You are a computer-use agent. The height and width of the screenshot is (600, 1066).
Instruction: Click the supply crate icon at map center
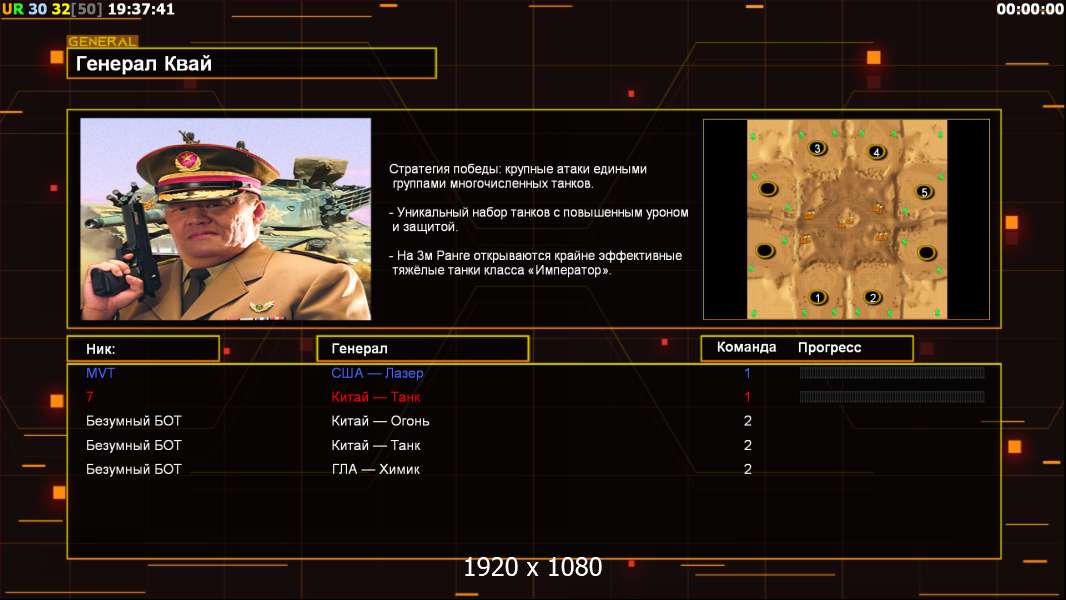point(845,221)
